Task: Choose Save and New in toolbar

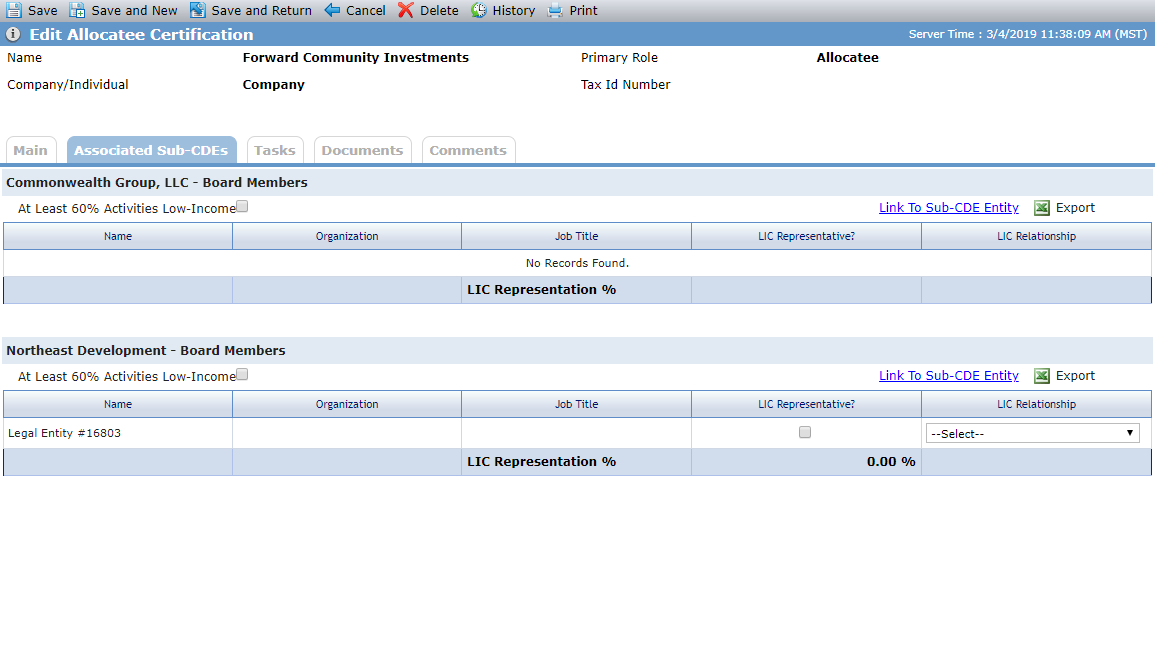Action: point(134,10)
